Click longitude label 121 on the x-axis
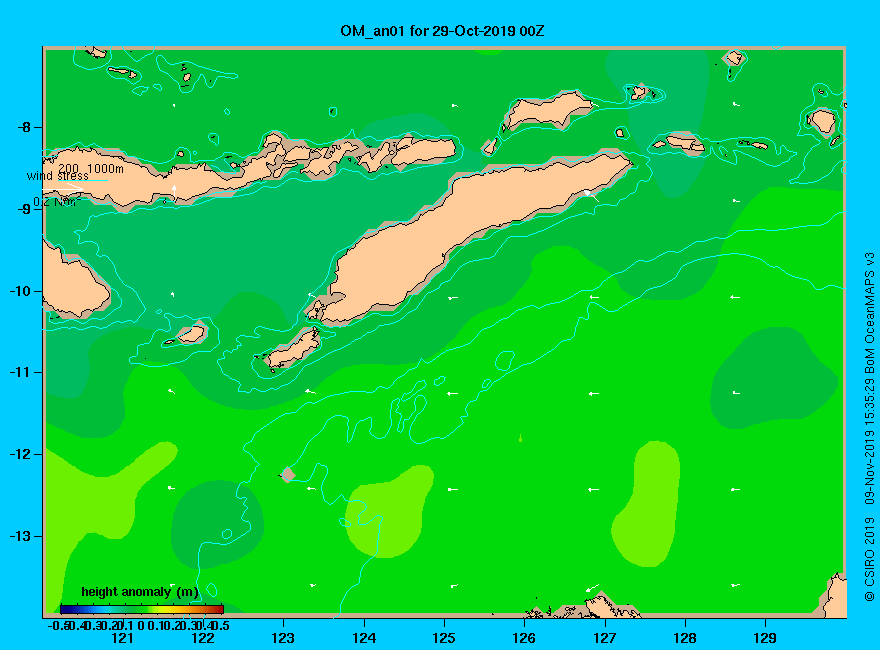Viewport: 880px width, 650px height. [122, 638]
